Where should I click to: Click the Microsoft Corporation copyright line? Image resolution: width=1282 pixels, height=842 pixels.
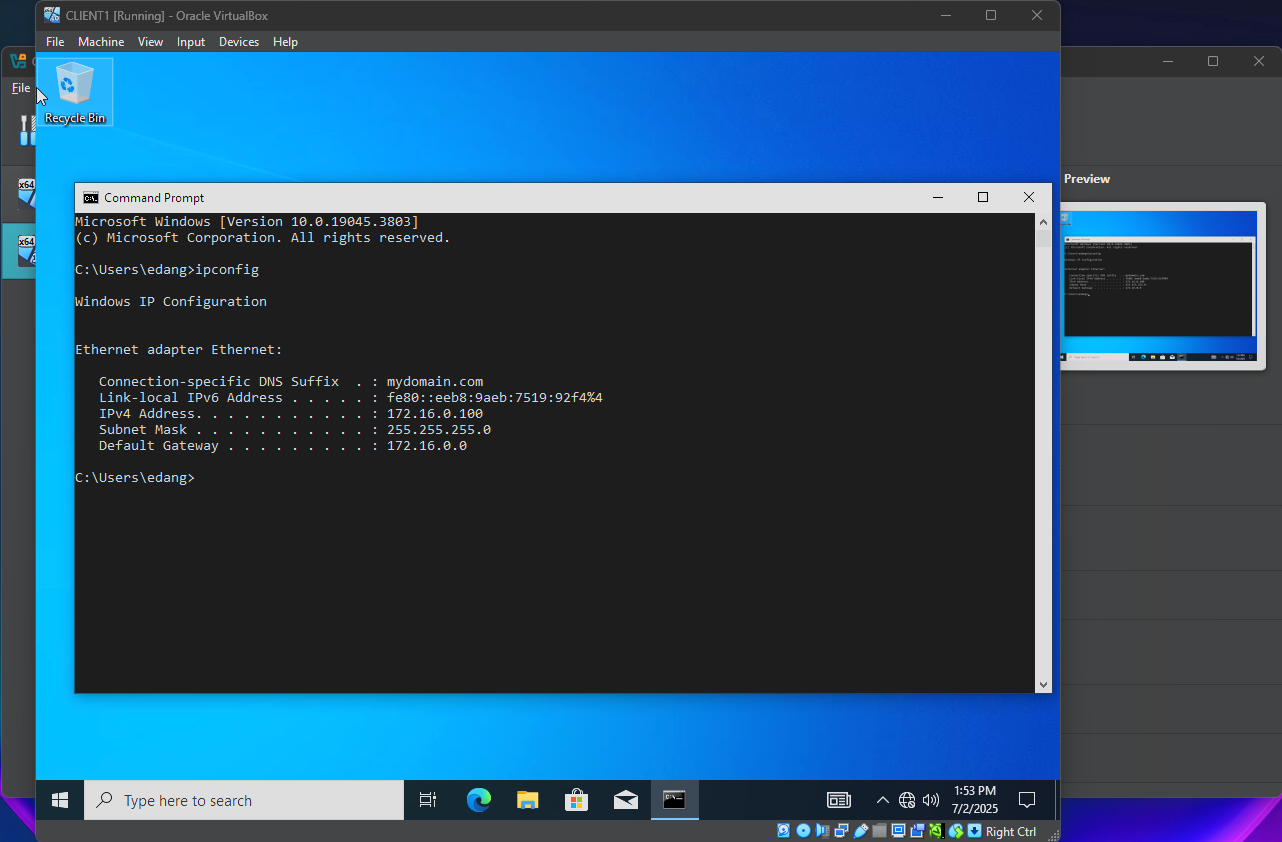pyautogui.click(x=263, y=238)
